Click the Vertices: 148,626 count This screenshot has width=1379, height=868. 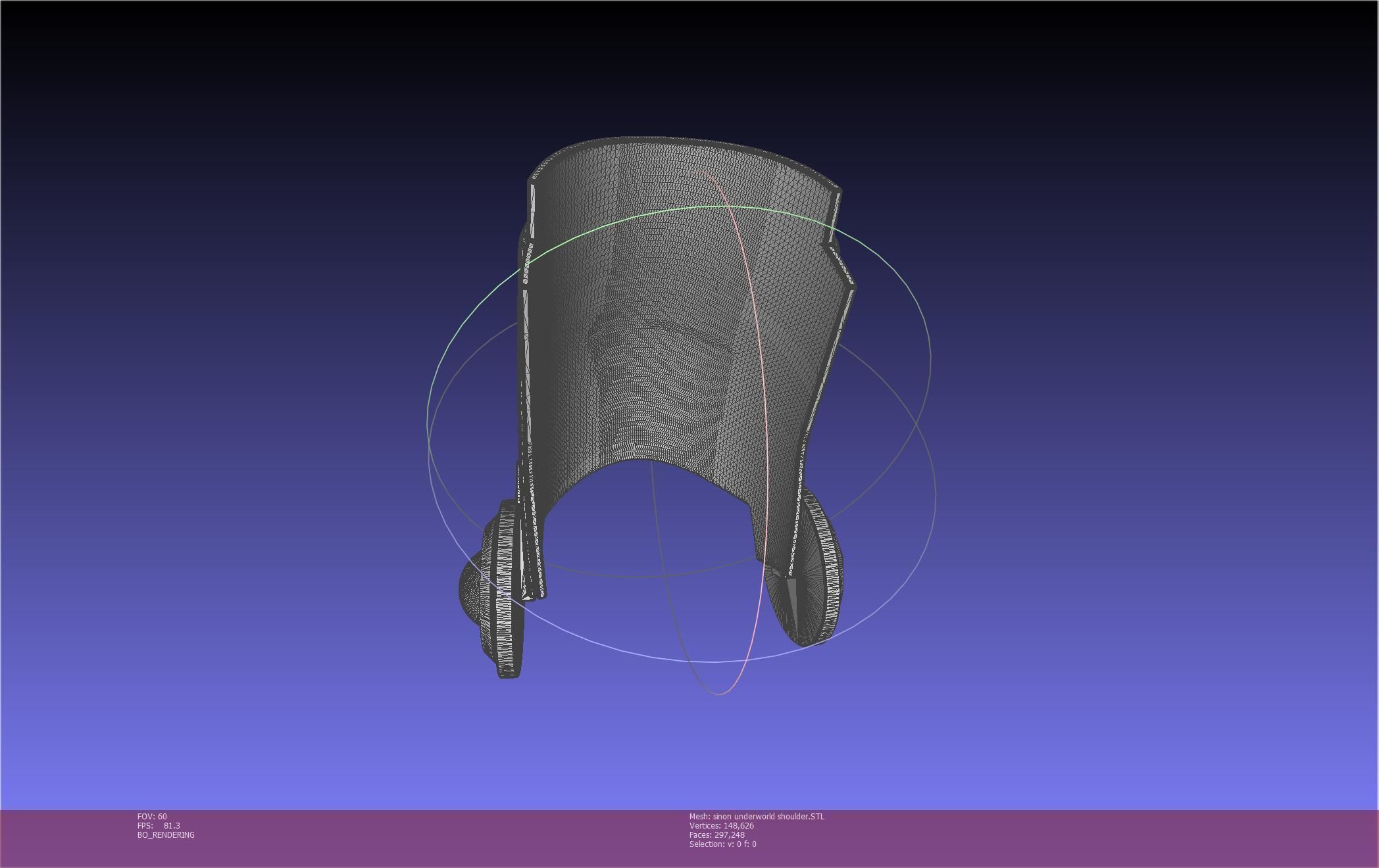pos(722,826)
